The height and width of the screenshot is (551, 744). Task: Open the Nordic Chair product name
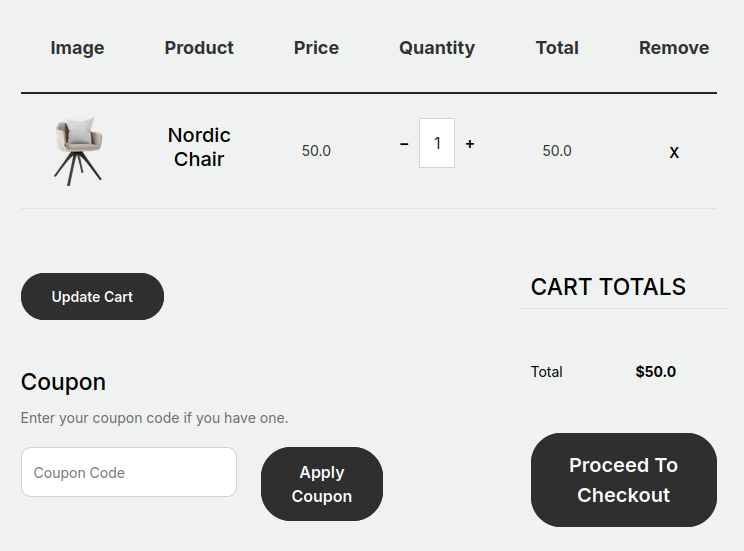click(199, 147)
